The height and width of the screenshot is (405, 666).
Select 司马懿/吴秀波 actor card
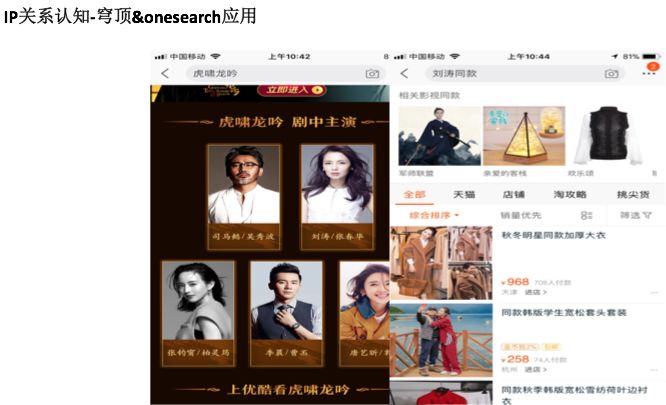click(244, 197)
